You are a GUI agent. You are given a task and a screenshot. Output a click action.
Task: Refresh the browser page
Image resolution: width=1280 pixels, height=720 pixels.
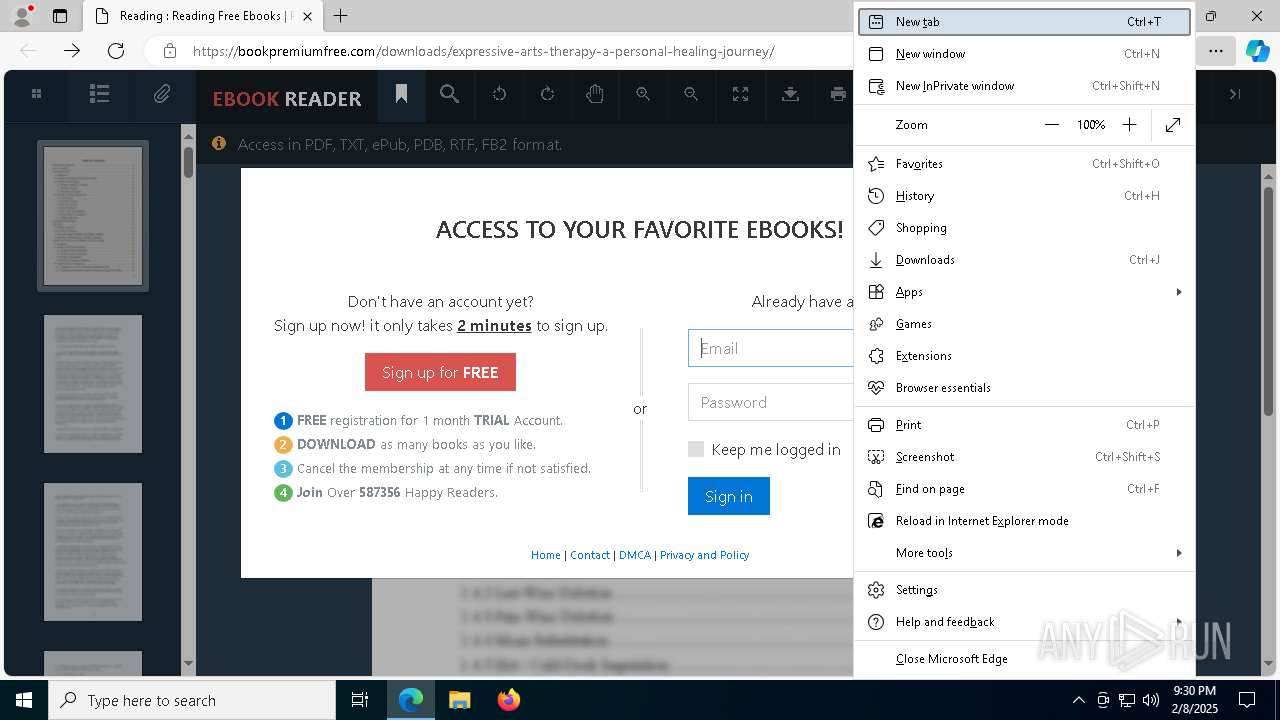pos(116,51)
